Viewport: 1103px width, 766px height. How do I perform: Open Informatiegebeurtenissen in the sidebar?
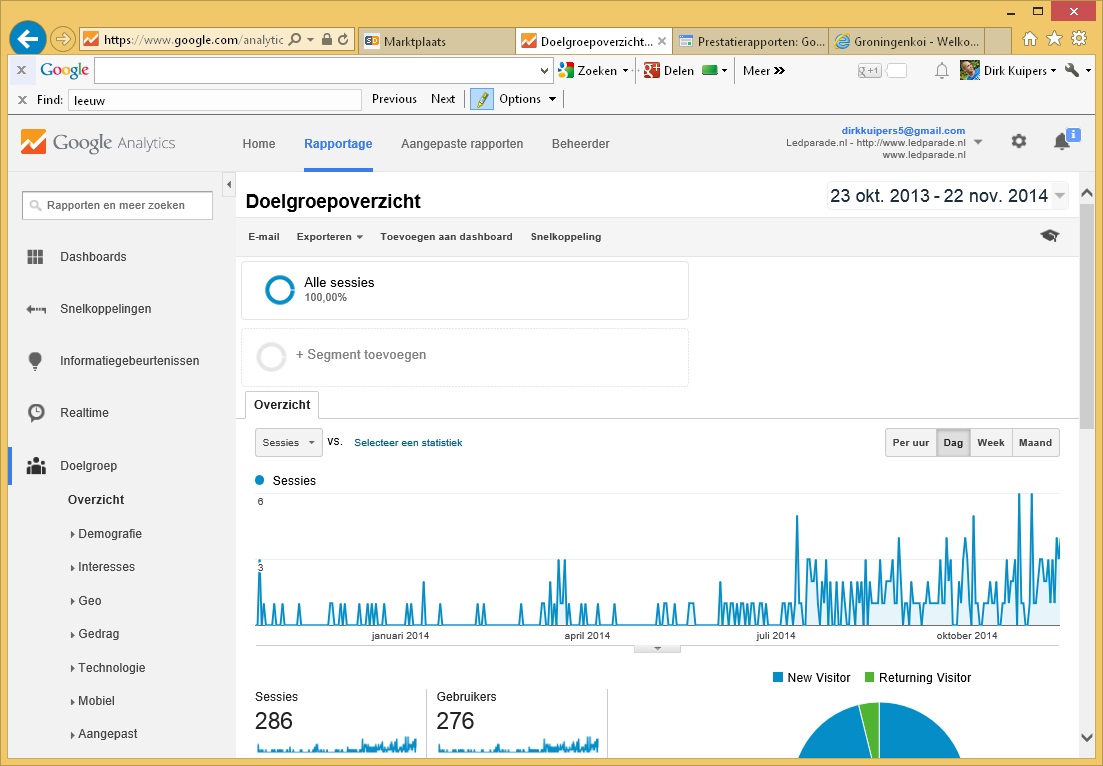(129, 361)
